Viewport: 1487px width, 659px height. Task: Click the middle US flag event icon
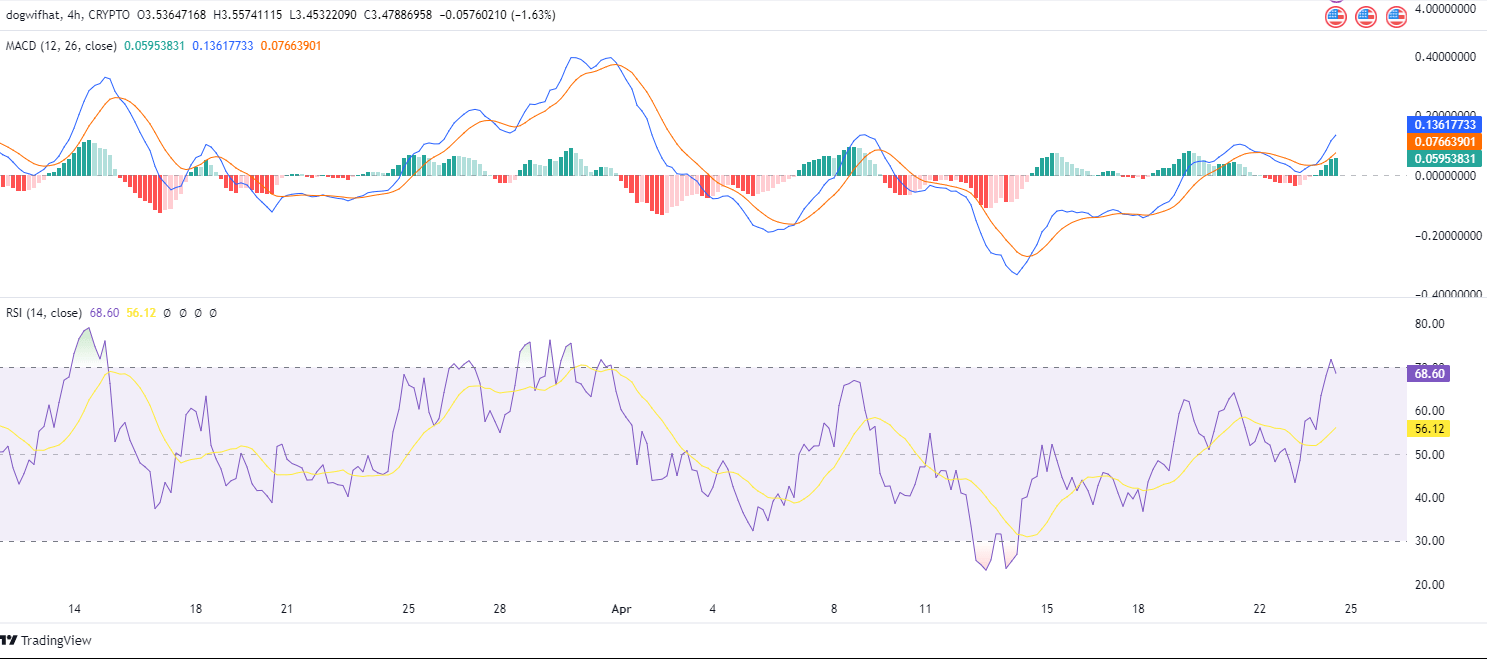1366,16
